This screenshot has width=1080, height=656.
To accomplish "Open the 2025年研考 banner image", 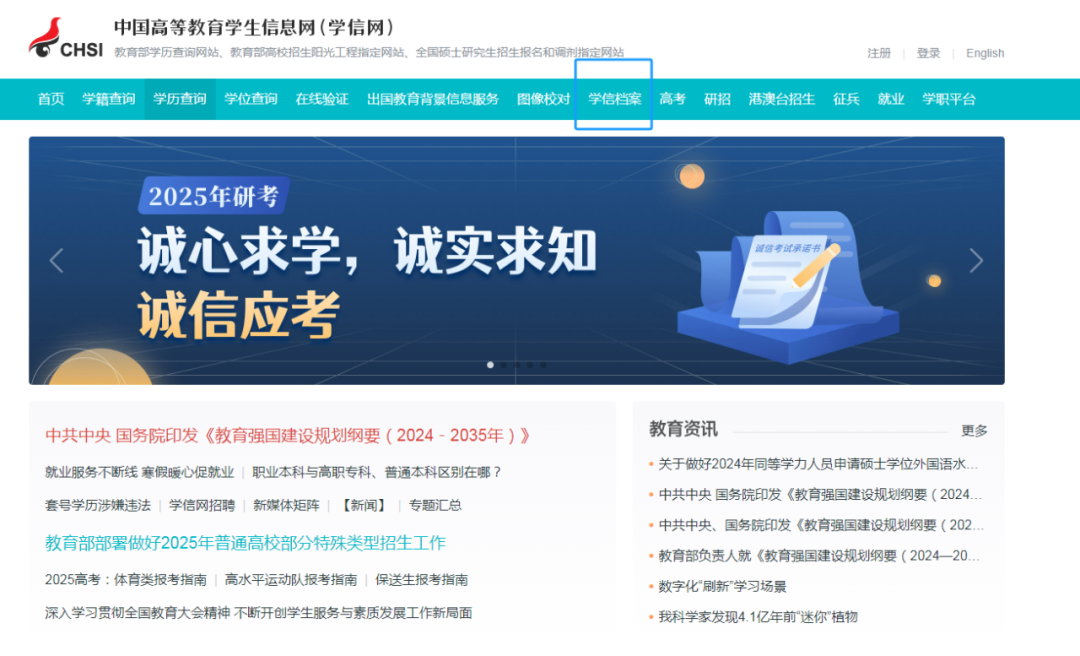I will click(517, 260).
